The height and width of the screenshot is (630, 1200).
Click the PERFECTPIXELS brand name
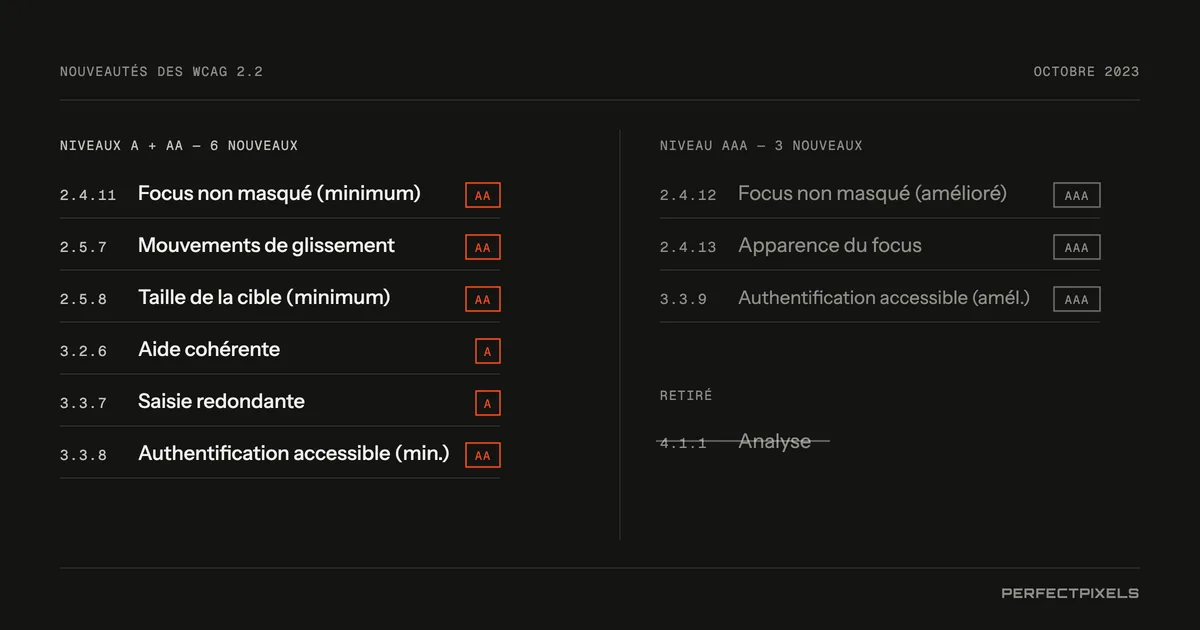1070,593
